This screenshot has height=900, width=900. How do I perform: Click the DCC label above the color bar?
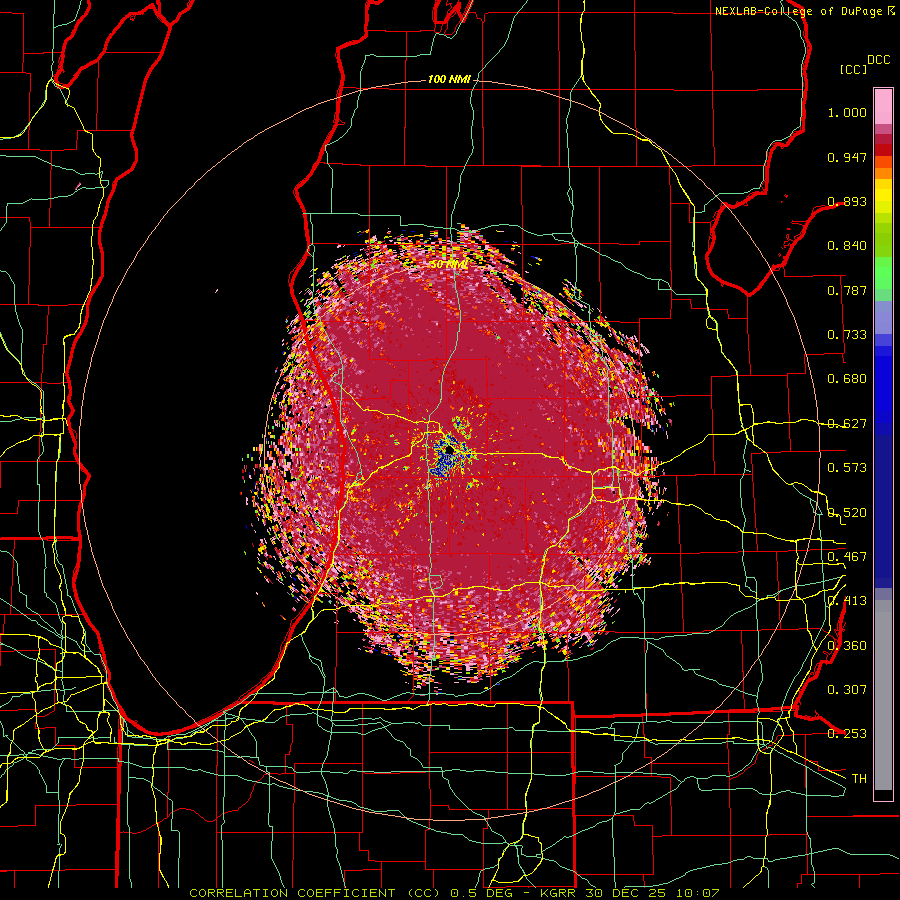[x=878, y=60]
